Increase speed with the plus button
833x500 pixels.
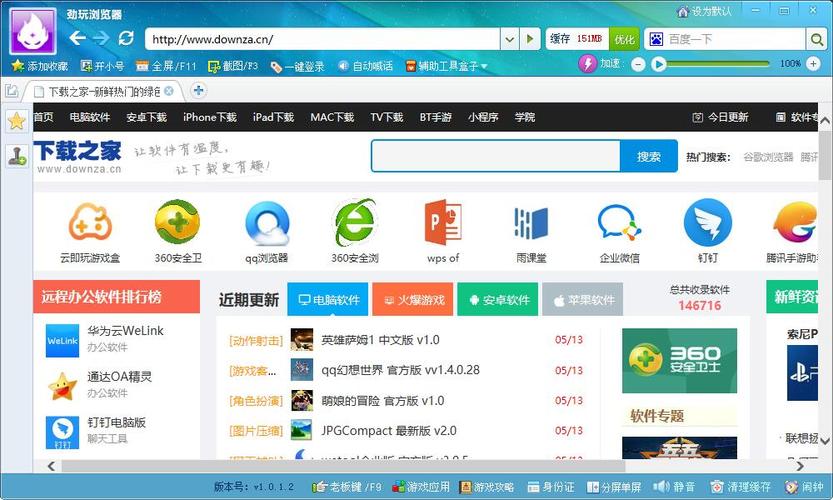coord(813,64)
